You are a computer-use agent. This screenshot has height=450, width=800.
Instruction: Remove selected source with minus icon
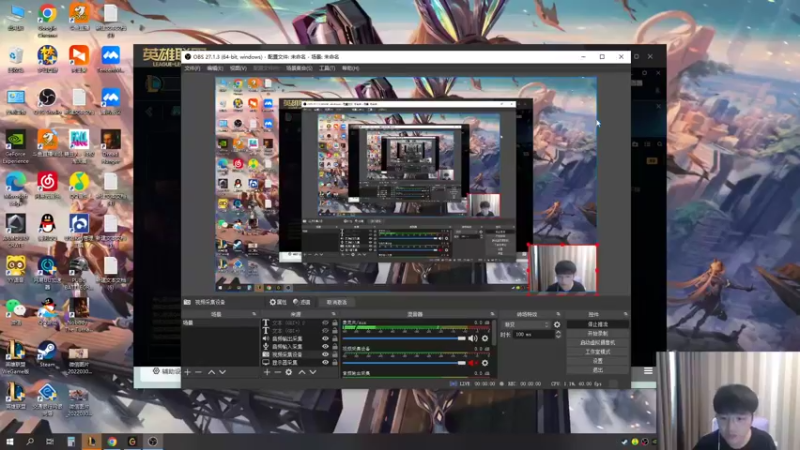[278, 372]
